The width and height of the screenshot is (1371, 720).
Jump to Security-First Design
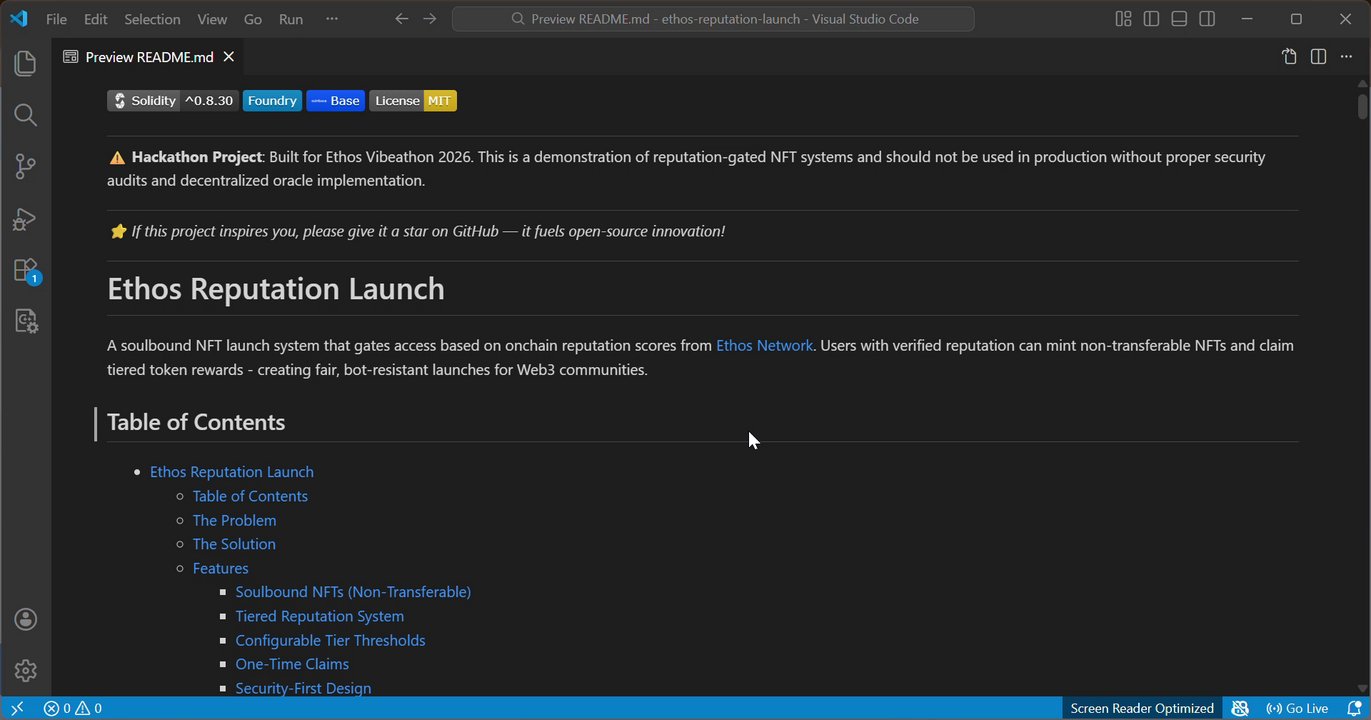303,688
